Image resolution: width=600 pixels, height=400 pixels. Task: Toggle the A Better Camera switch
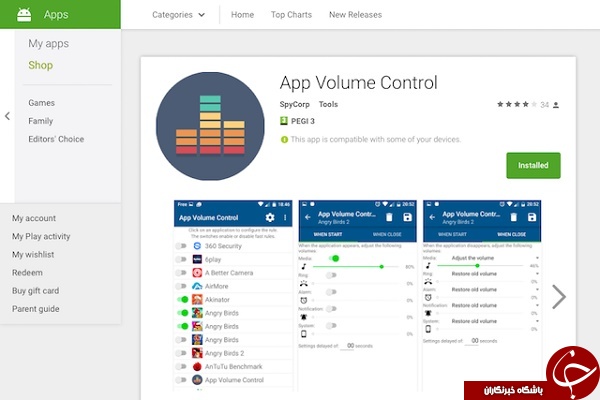181,273
